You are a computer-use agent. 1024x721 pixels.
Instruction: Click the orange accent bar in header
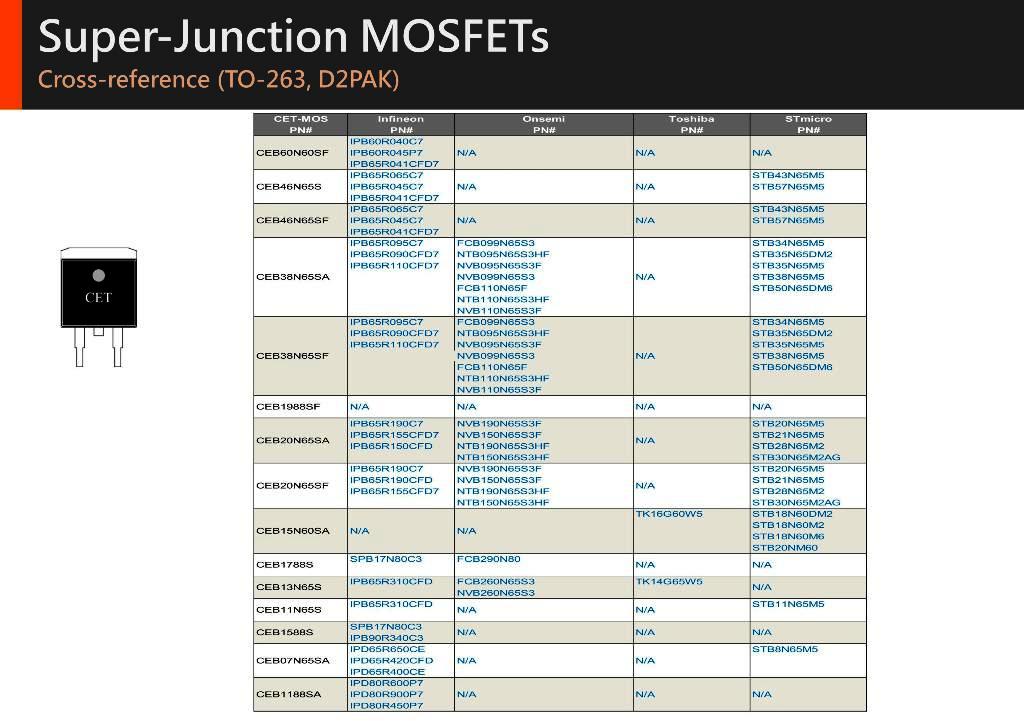10,54
